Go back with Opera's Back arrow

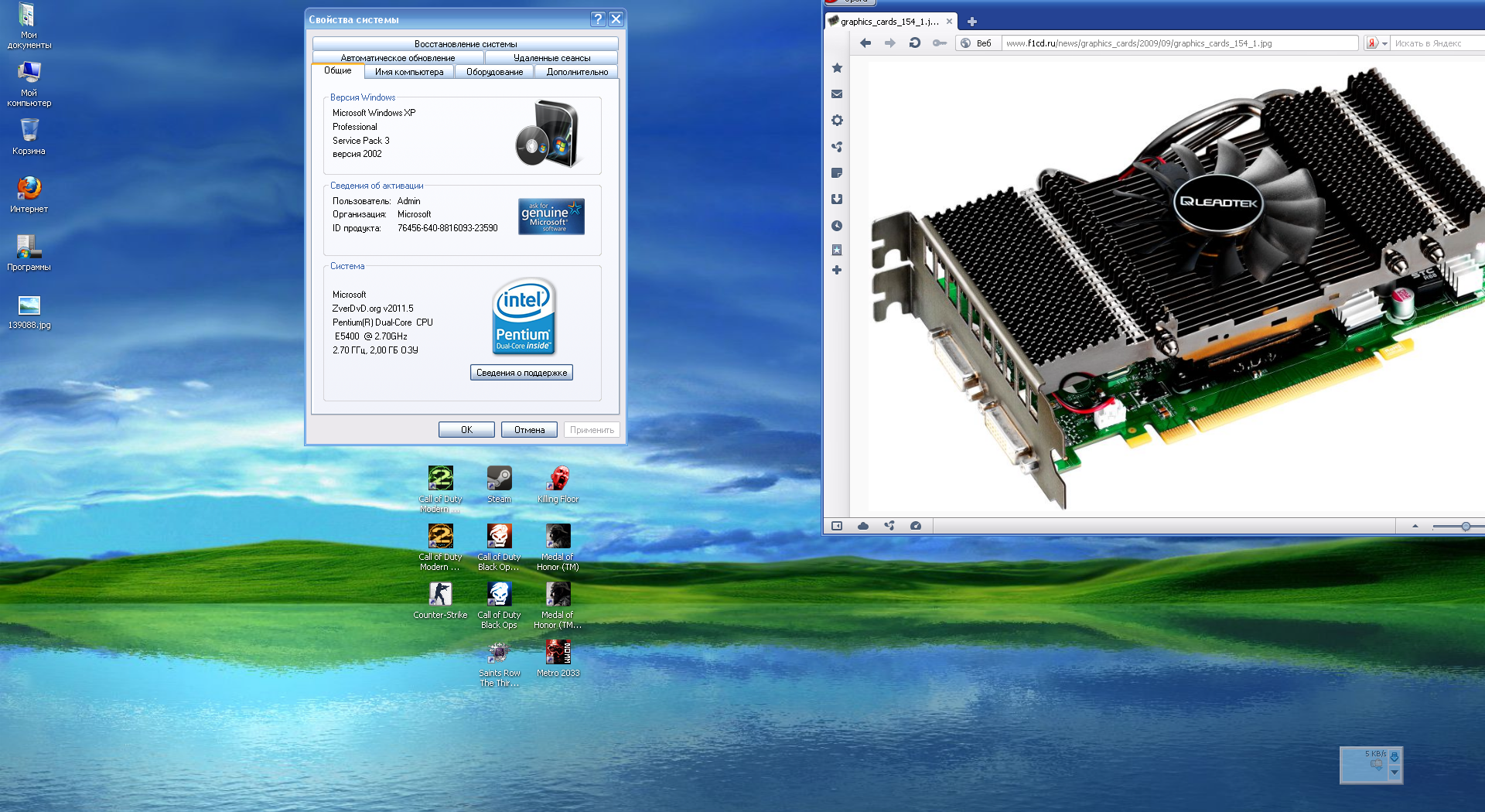(x=865, y=43)
